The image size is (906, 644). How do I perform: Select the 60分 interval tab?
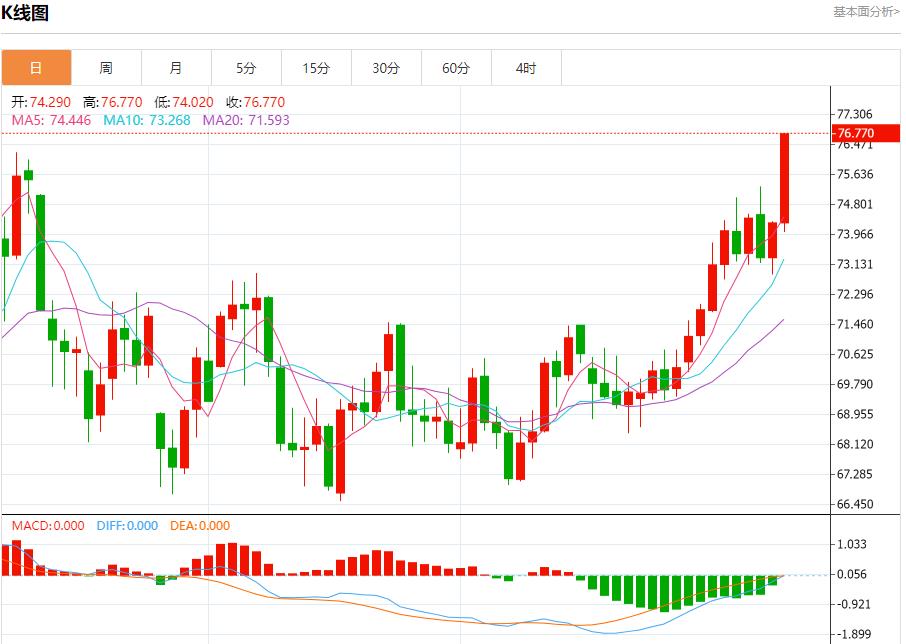click(x=456, y=68)
